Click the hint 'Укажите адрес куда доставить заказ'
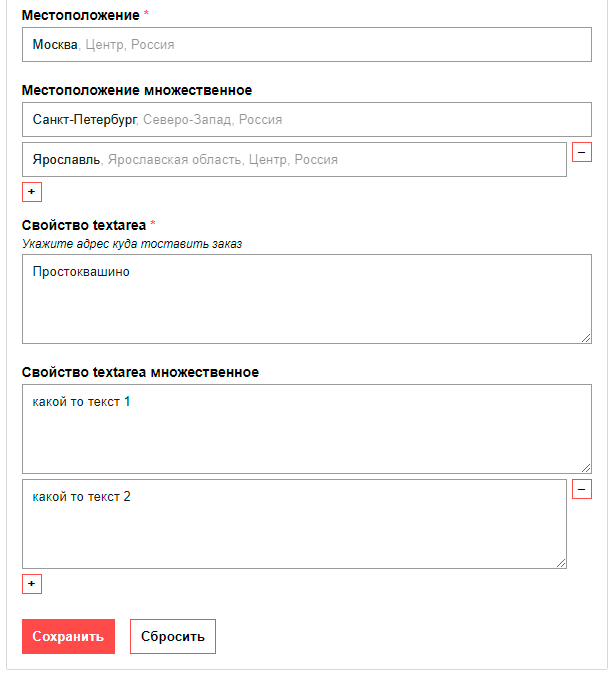Image resolution: width=614 pixels, height=679 pixels. point(132,243)
